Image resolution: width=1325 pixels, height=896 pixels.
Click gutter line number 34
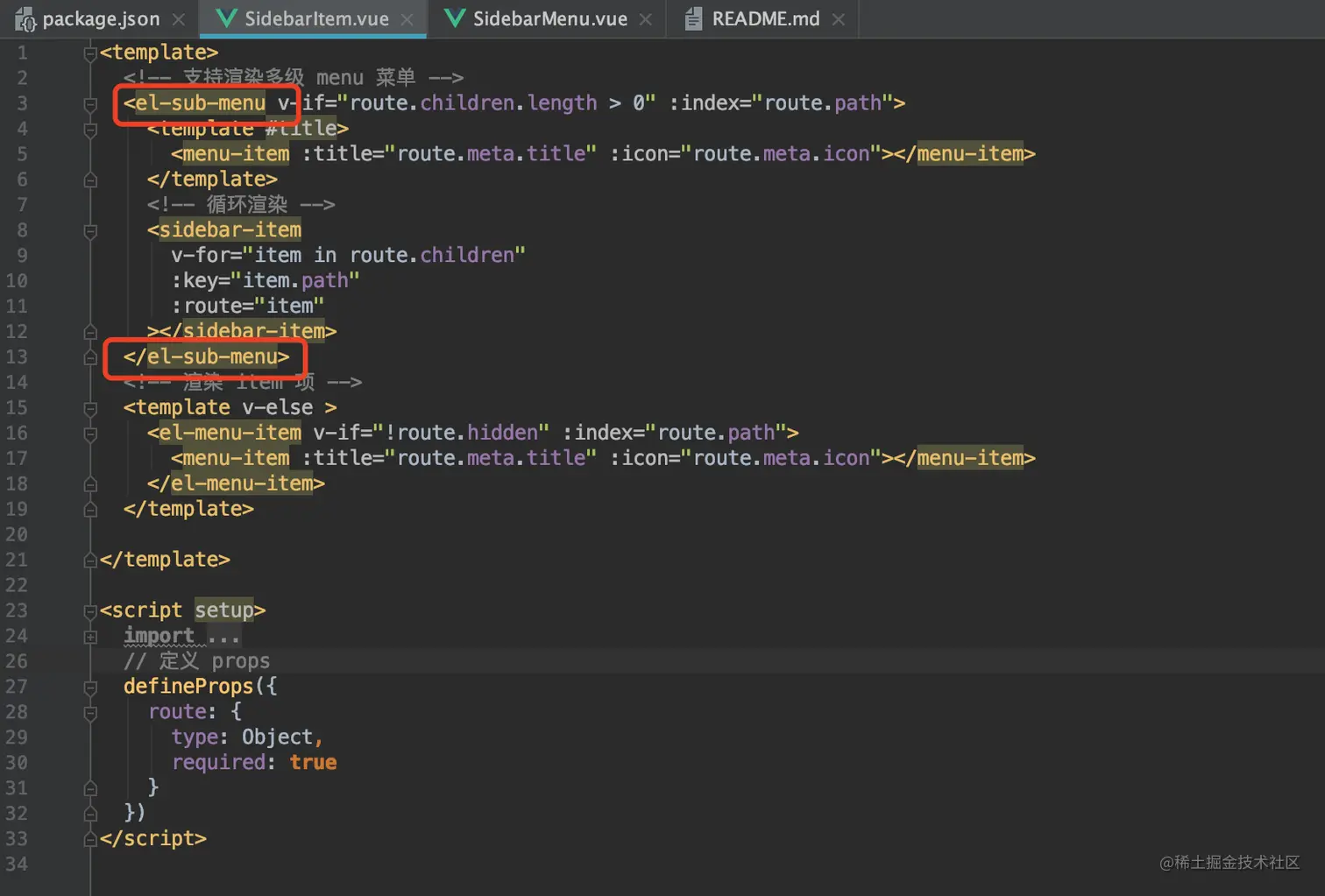pos(17,864)
